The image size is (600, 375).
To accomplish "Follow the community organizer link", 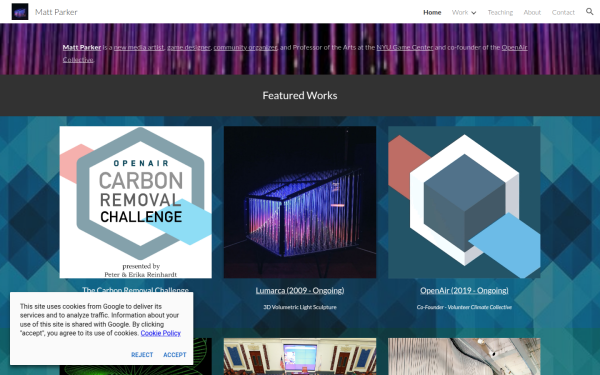I will pyautogui.click(x=245, y=47).
